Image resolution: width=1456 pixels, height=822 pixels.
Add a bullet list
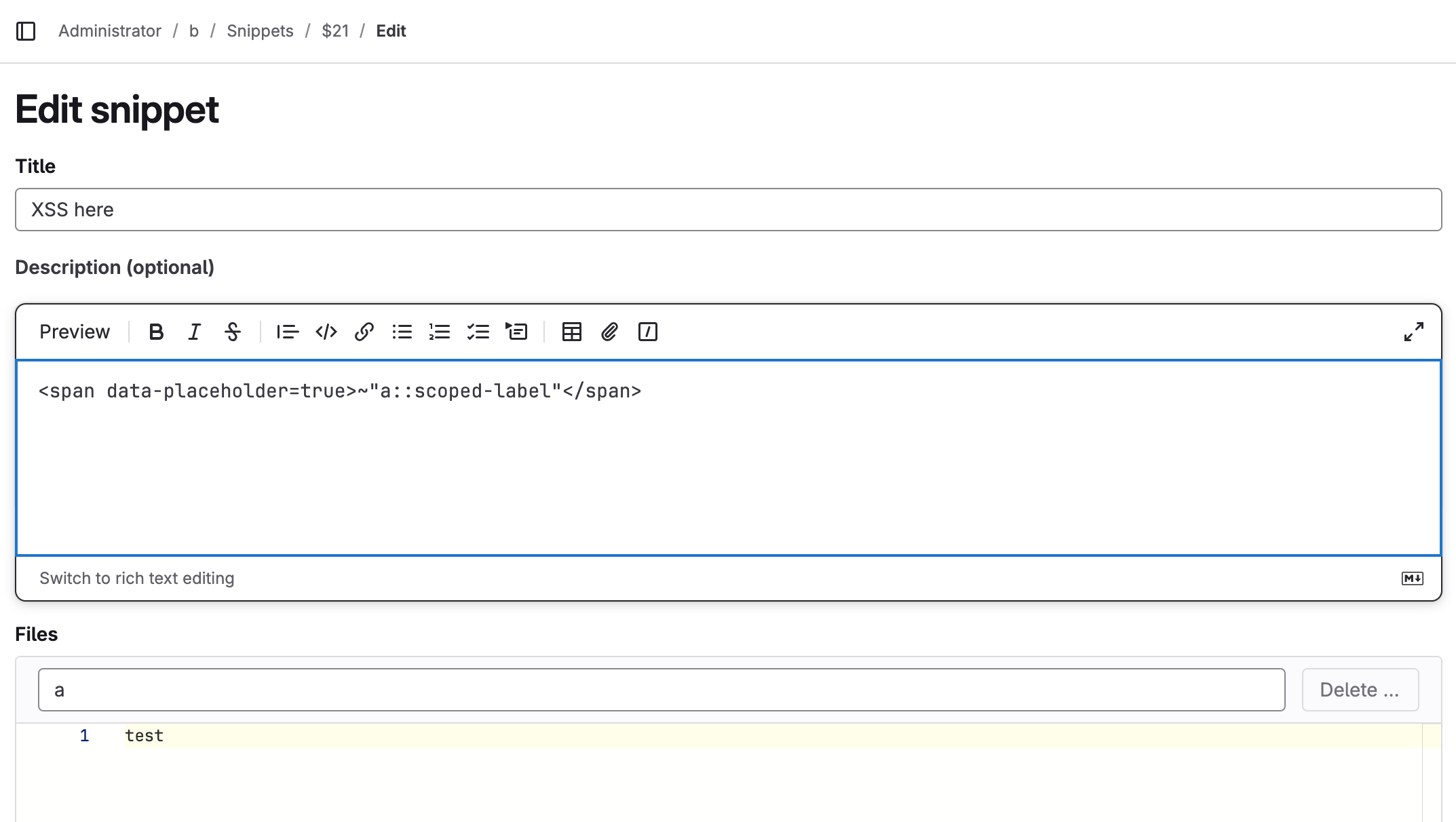click(402, 332)
